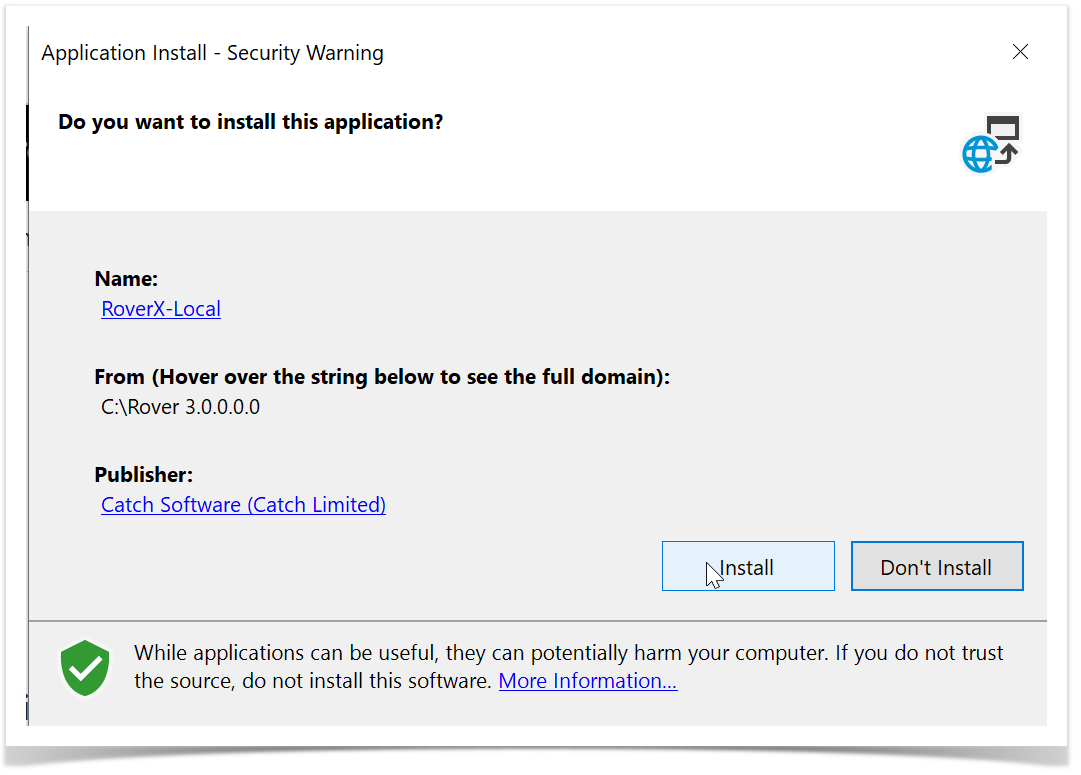Click the bold Name: label
This screenshot has width=1081, height=775.
[x=126, y=279]
